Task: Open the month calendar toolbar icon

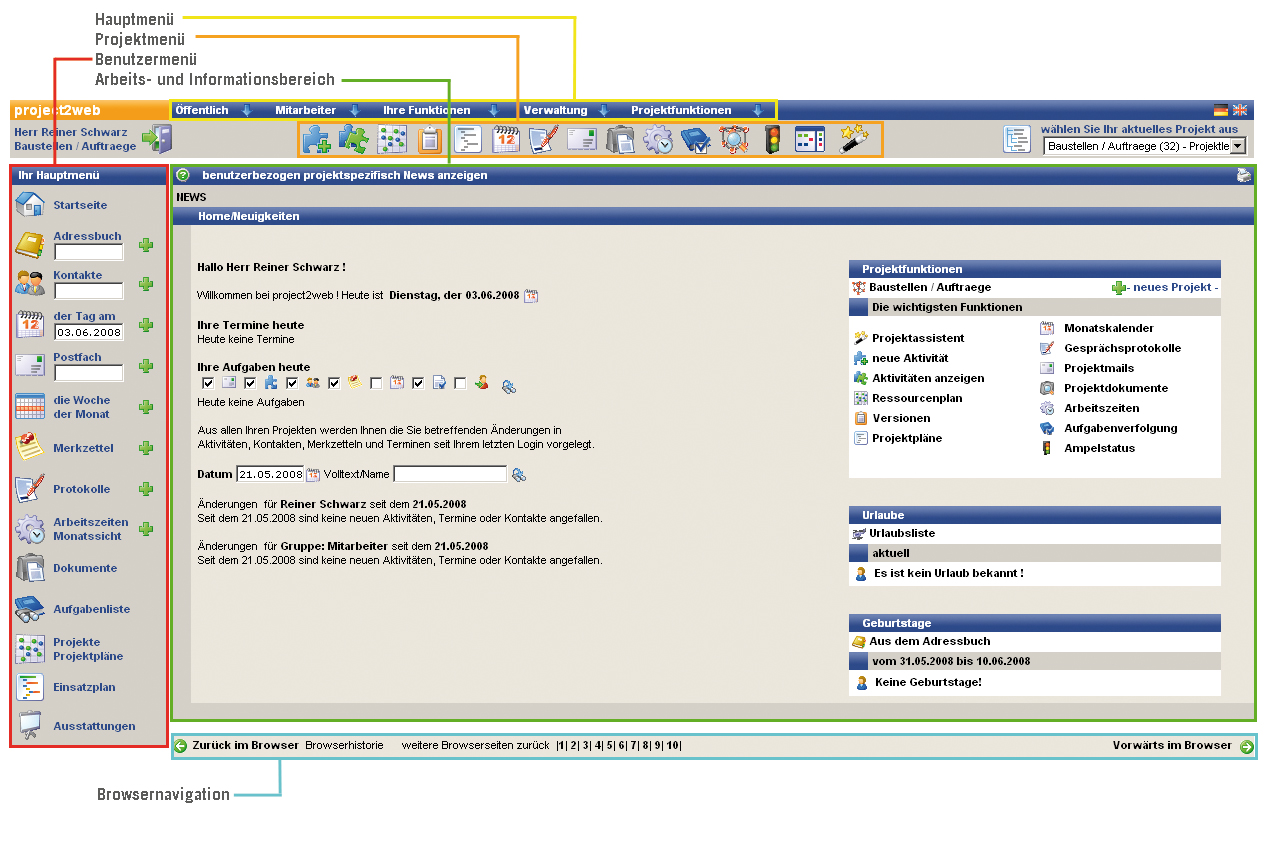Action: point(506,140)
